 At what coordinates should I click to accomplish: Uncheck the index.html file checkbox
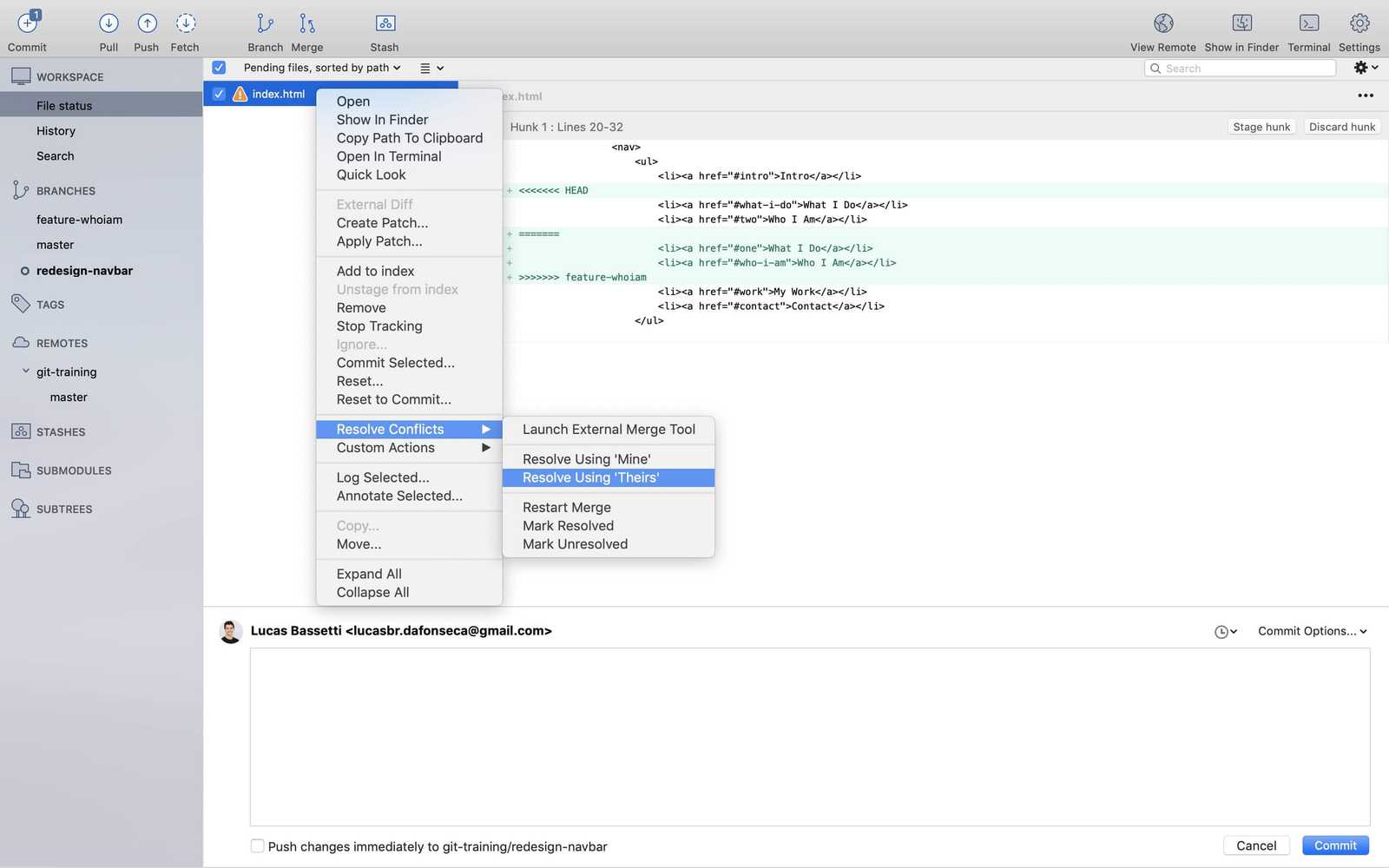[219, 94]
